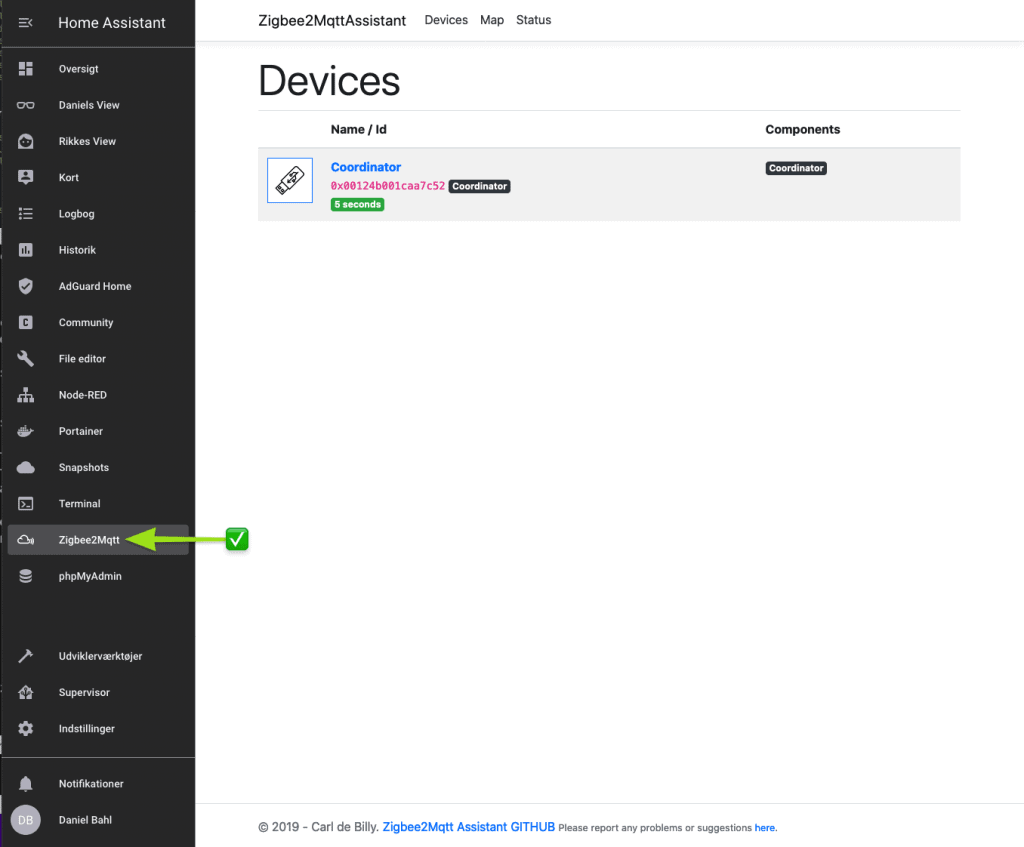Screen dimensions: 1024x847
Task: Click the 'here' report problems link
Action: pos(764,827)
